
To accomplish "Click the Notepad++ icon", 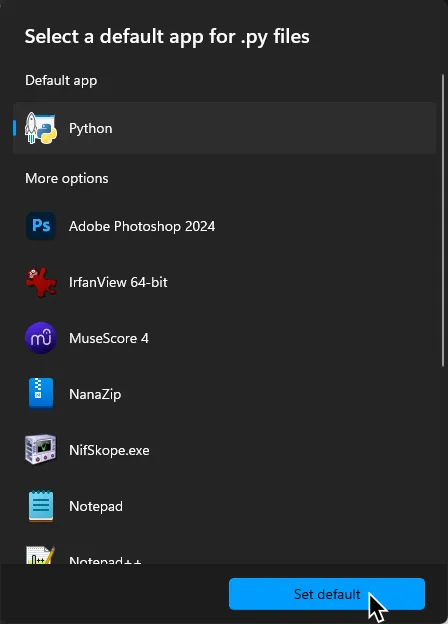I will [x=41, y=556].
